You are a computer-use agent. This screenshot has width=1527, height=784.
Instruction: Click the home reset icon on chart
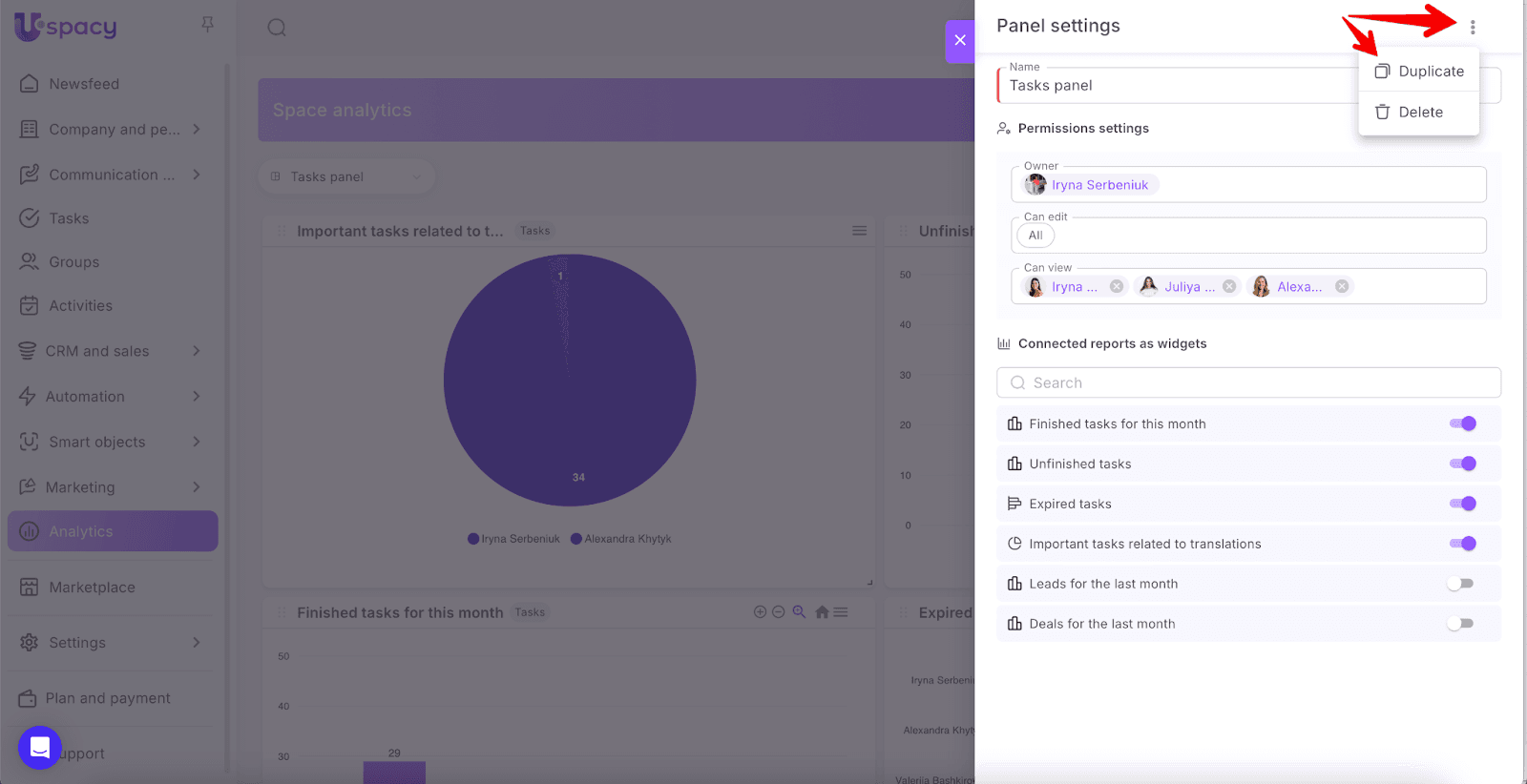pos(822,612)
